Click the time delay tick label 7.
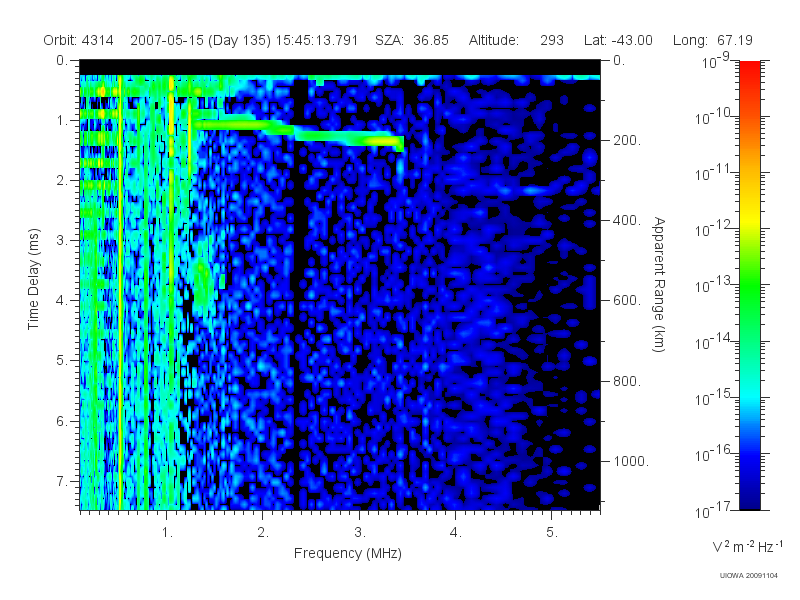Screen dimensions: 800x600 point(61,481)
